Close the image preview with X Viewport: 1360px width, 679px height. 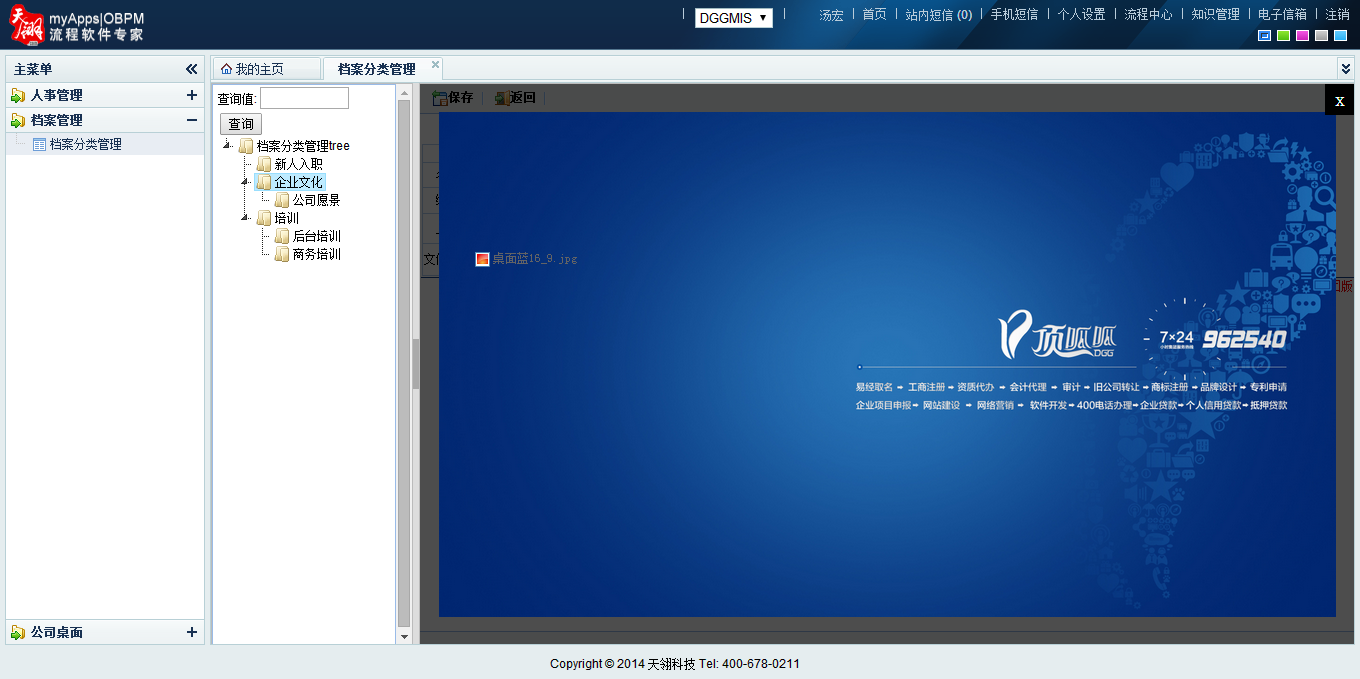pos(1339,100)
